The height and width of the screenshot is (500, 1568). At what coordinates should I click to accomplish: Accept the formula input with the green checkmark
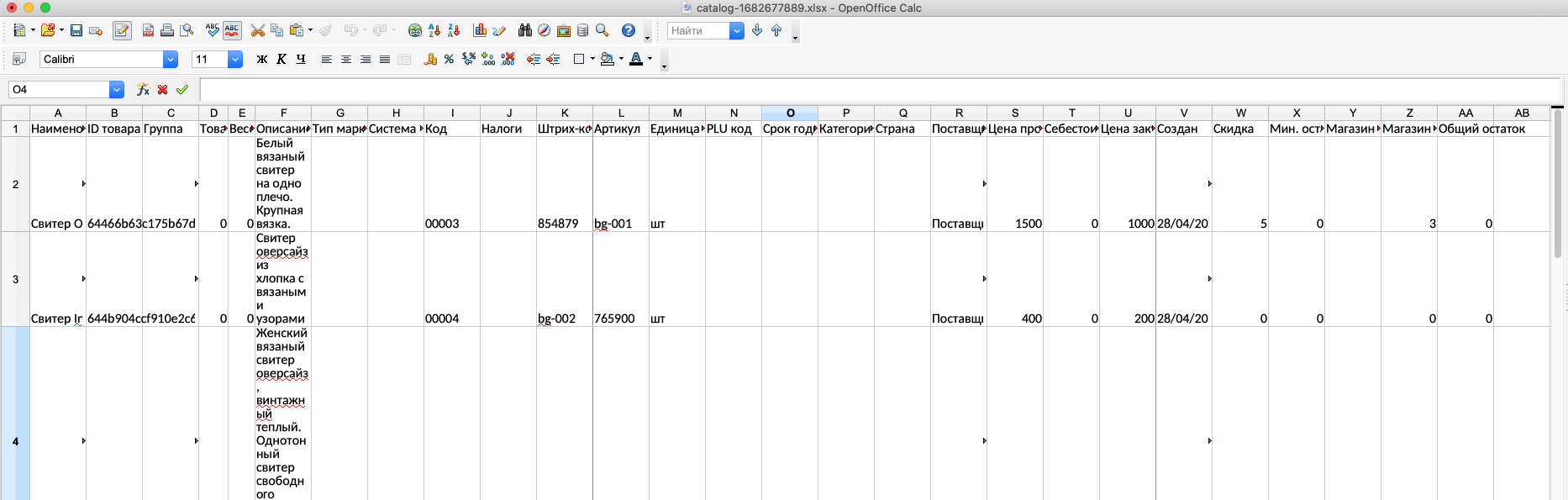pos(182,90)
